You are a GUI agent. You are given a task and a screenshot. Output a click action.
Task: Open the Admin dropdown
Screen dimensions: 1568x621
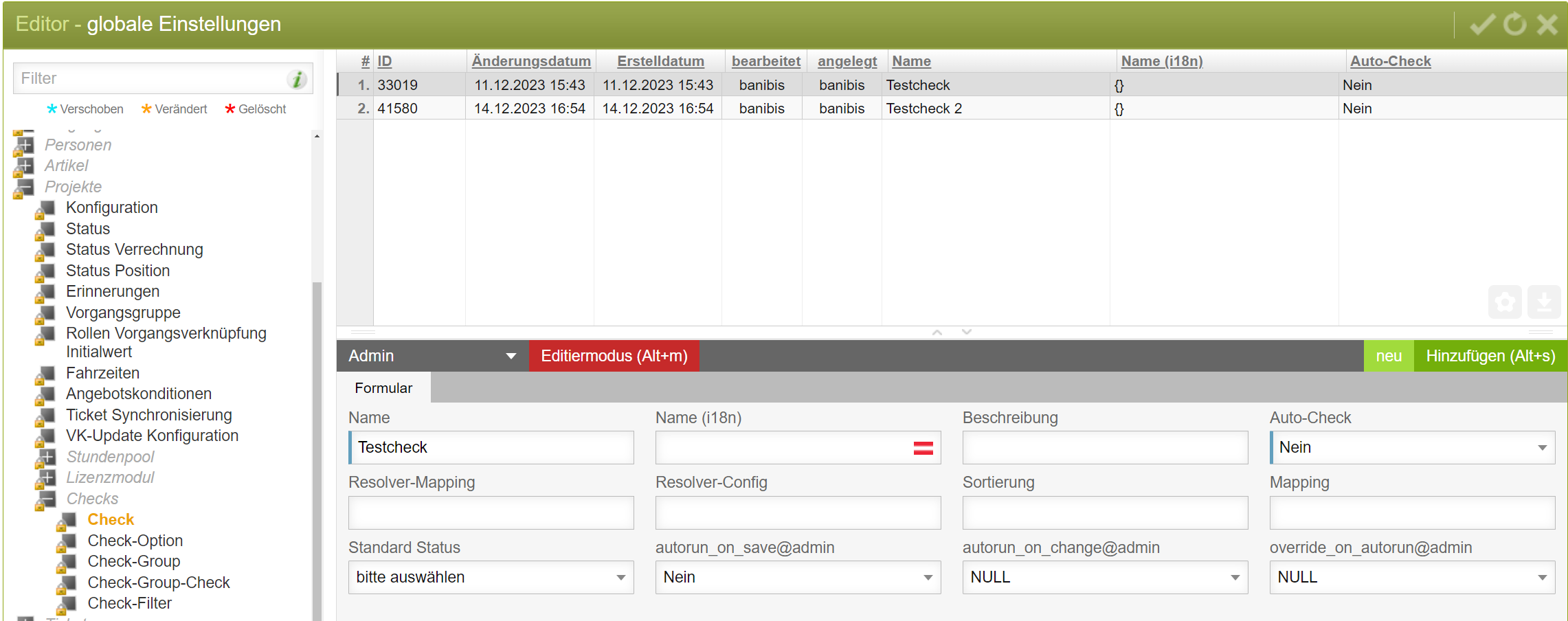pyautogui.click(x=432, y=356)
